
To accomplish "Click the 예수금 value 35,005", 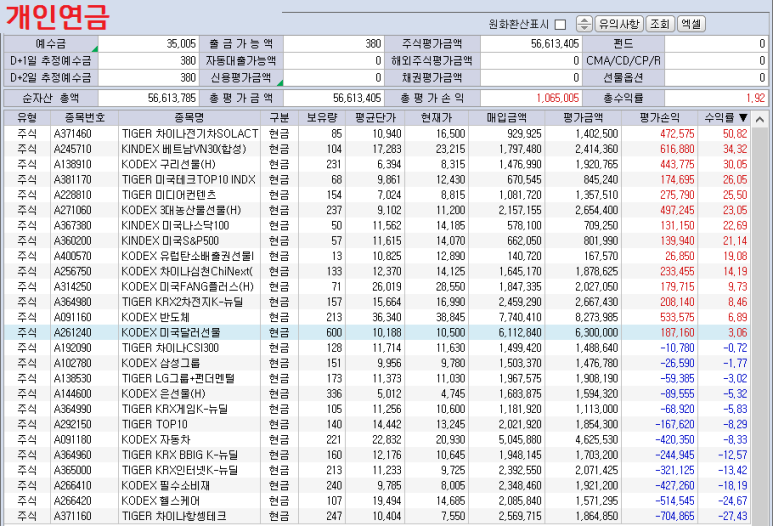I will (x=181, y=44).
